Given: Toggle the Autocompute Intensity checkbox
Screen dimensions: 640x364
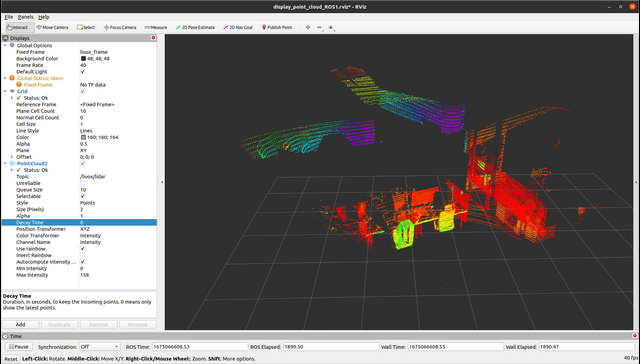Looking at the screenshot, I should coord(82,262).
